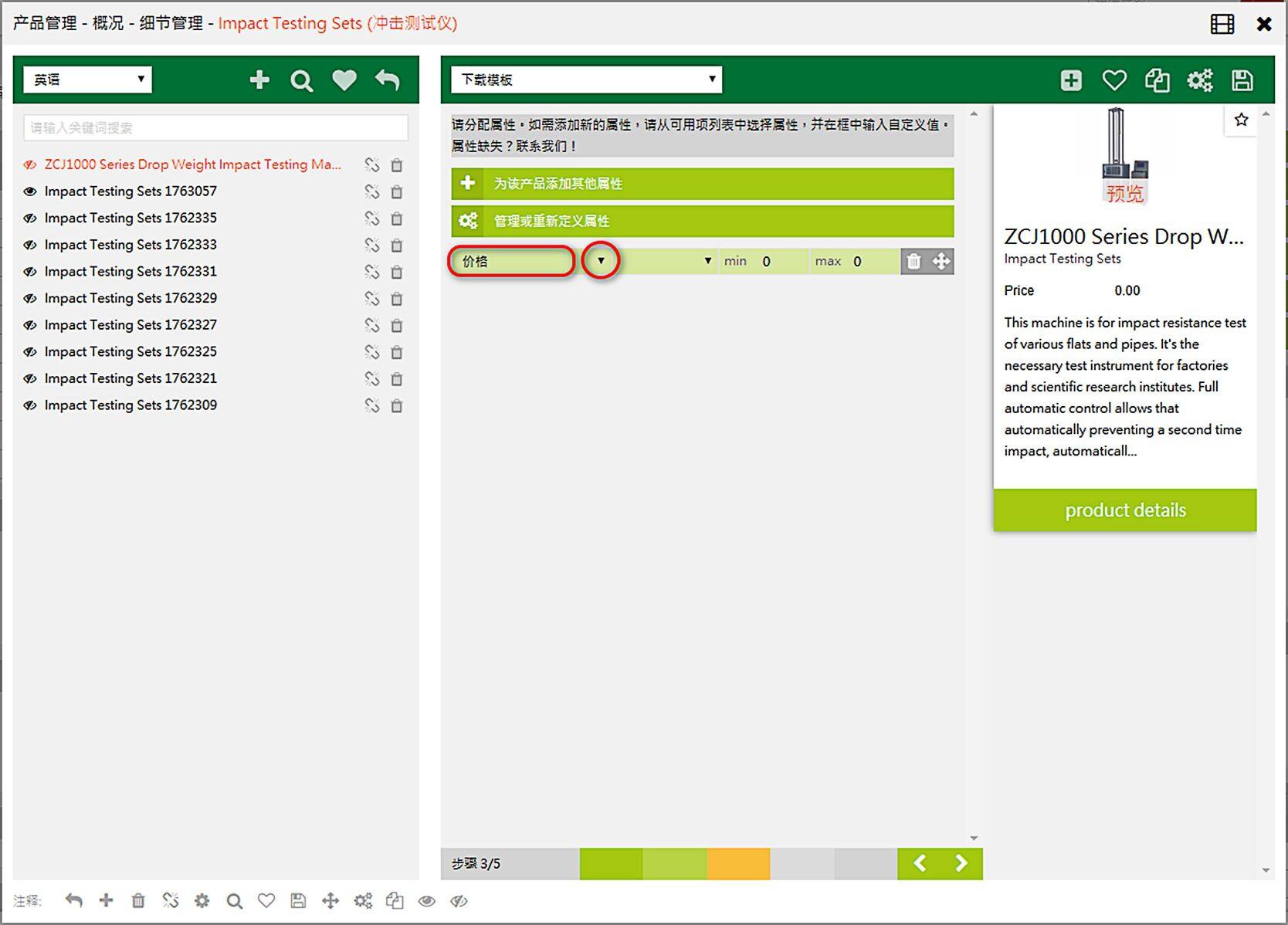
Task: Toggle visibility of Impact Testing Sets 1762329
Action: 30,298
